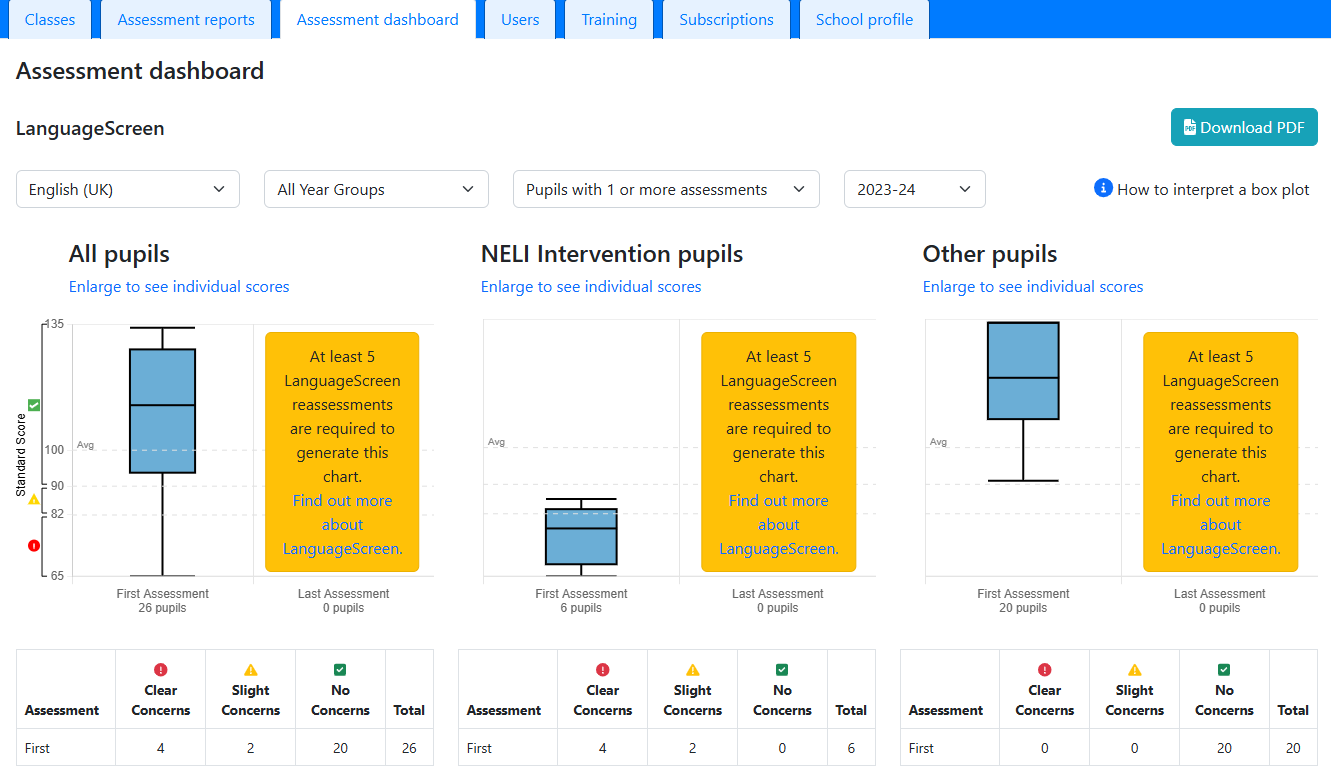Viewport: 1331px width, 781px height.
Task: Open the 2023-24 academic year dropdown
Action: (915, 189)
